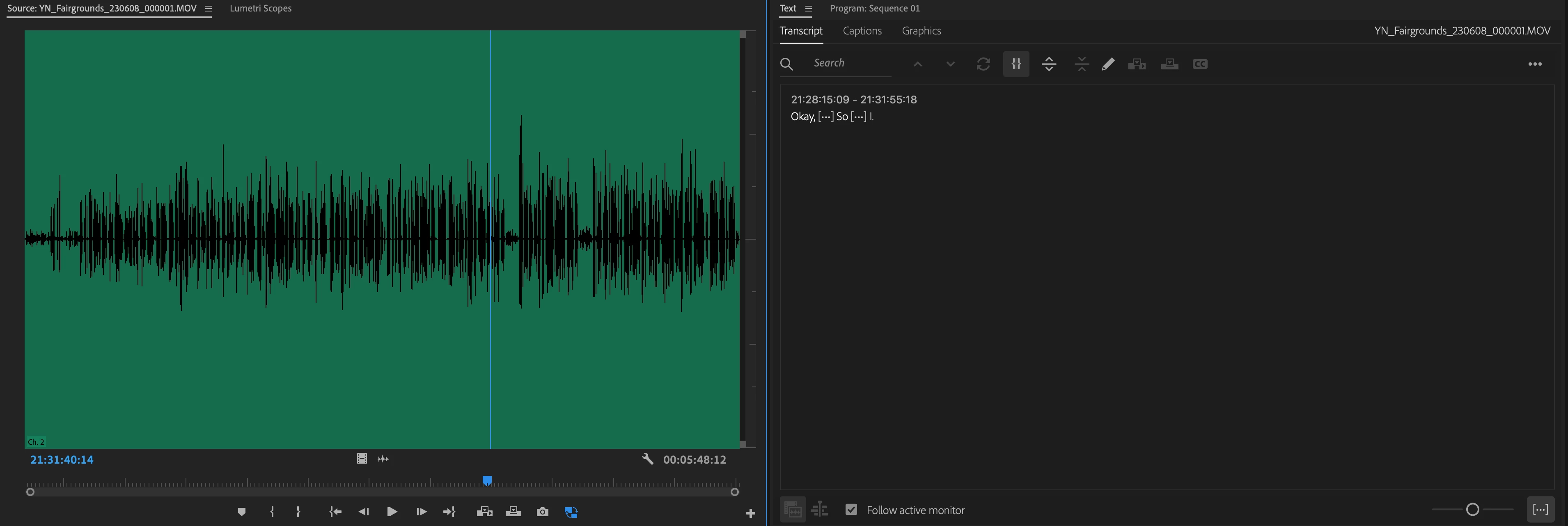Click the Overwrite icon in Source monitor
The width and height of the screenshot is (1568, 526).
(x=513, y=512)
